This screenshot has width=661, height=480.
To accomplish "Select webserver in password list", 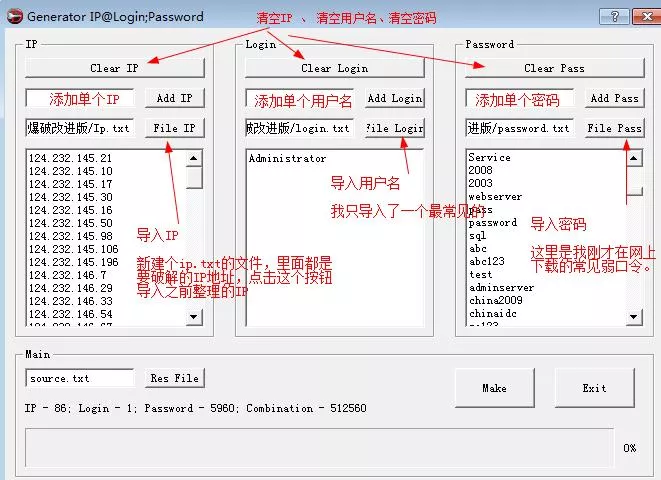I will [x=495, y=196].
